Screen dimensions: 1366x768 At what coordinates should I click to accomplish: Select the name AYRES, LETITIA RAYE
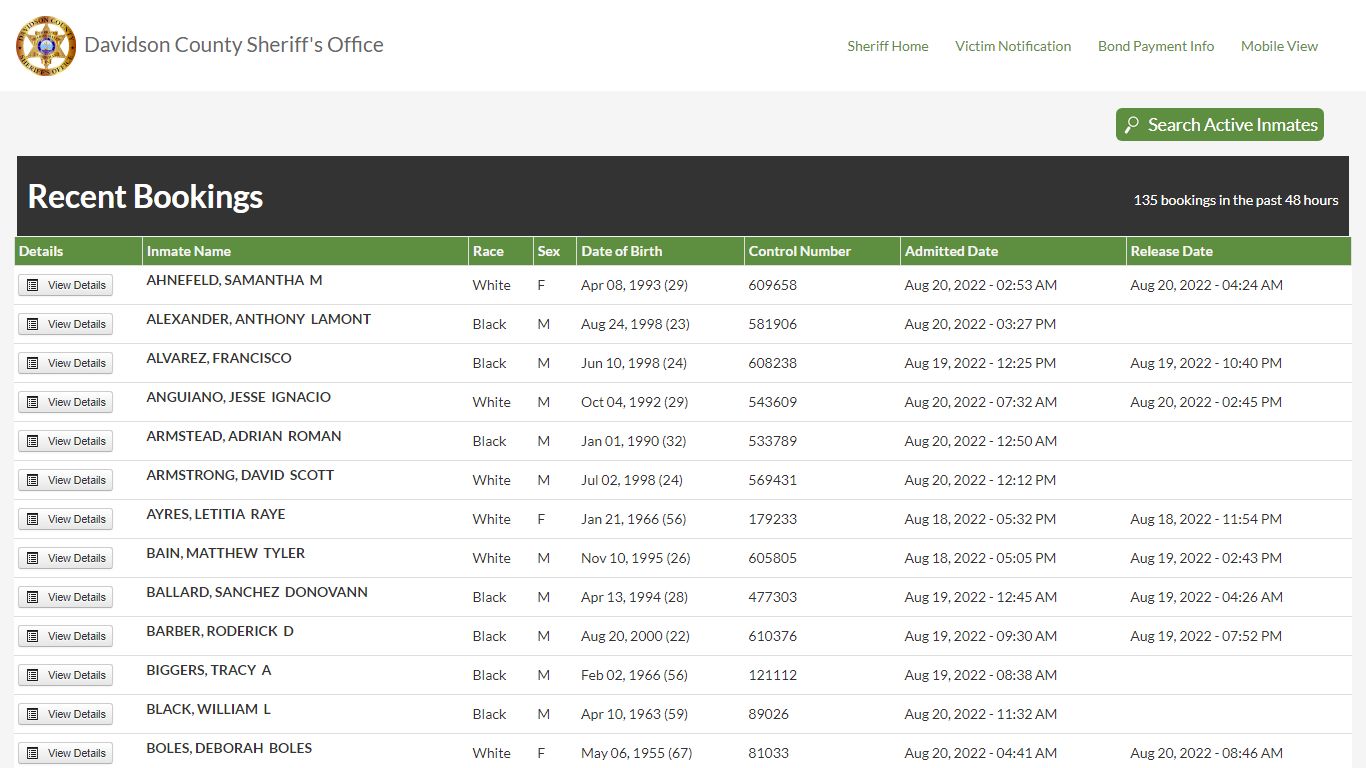[216, 514]
